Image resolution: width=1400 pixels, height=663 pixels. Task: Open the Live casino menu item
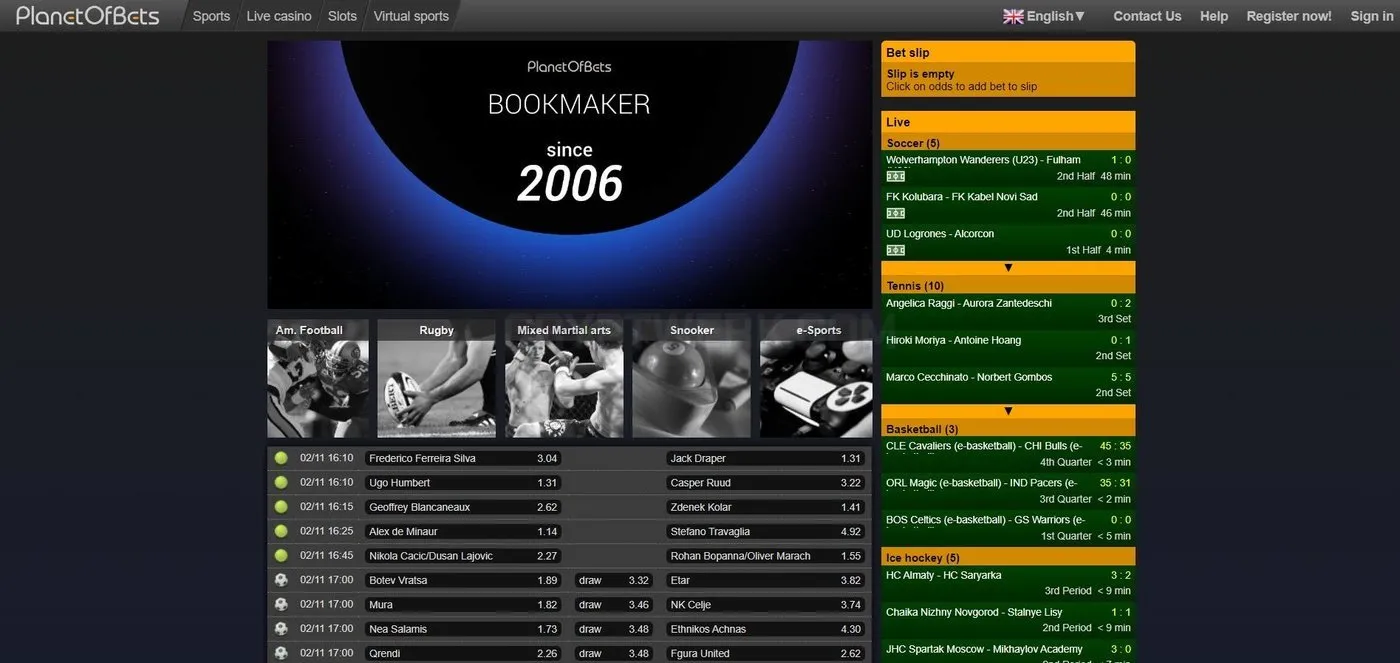click(279, 16)
